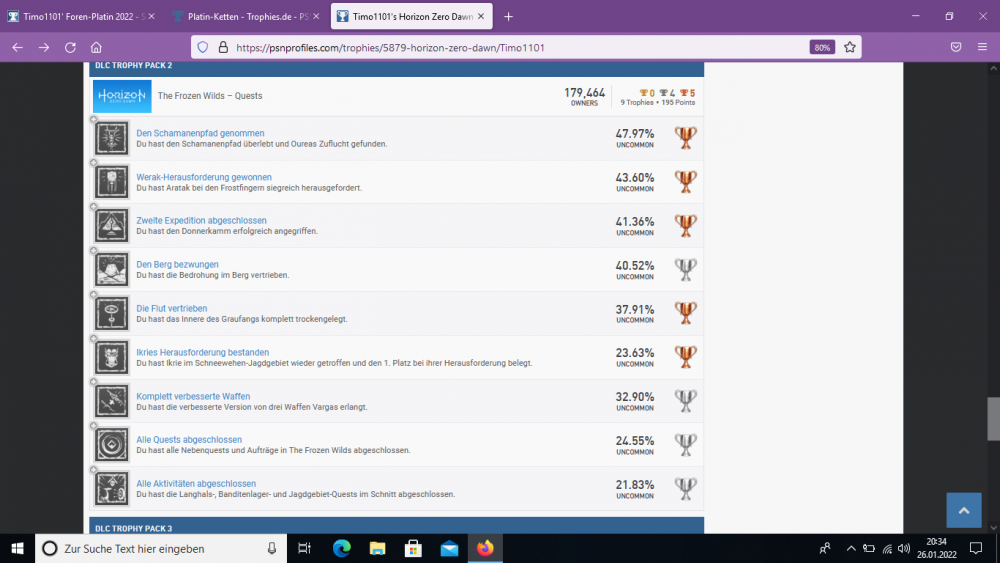Click the scroll-to-top arrow button
The width and height of the screenshot is (1000, 563).
[963, 510]
